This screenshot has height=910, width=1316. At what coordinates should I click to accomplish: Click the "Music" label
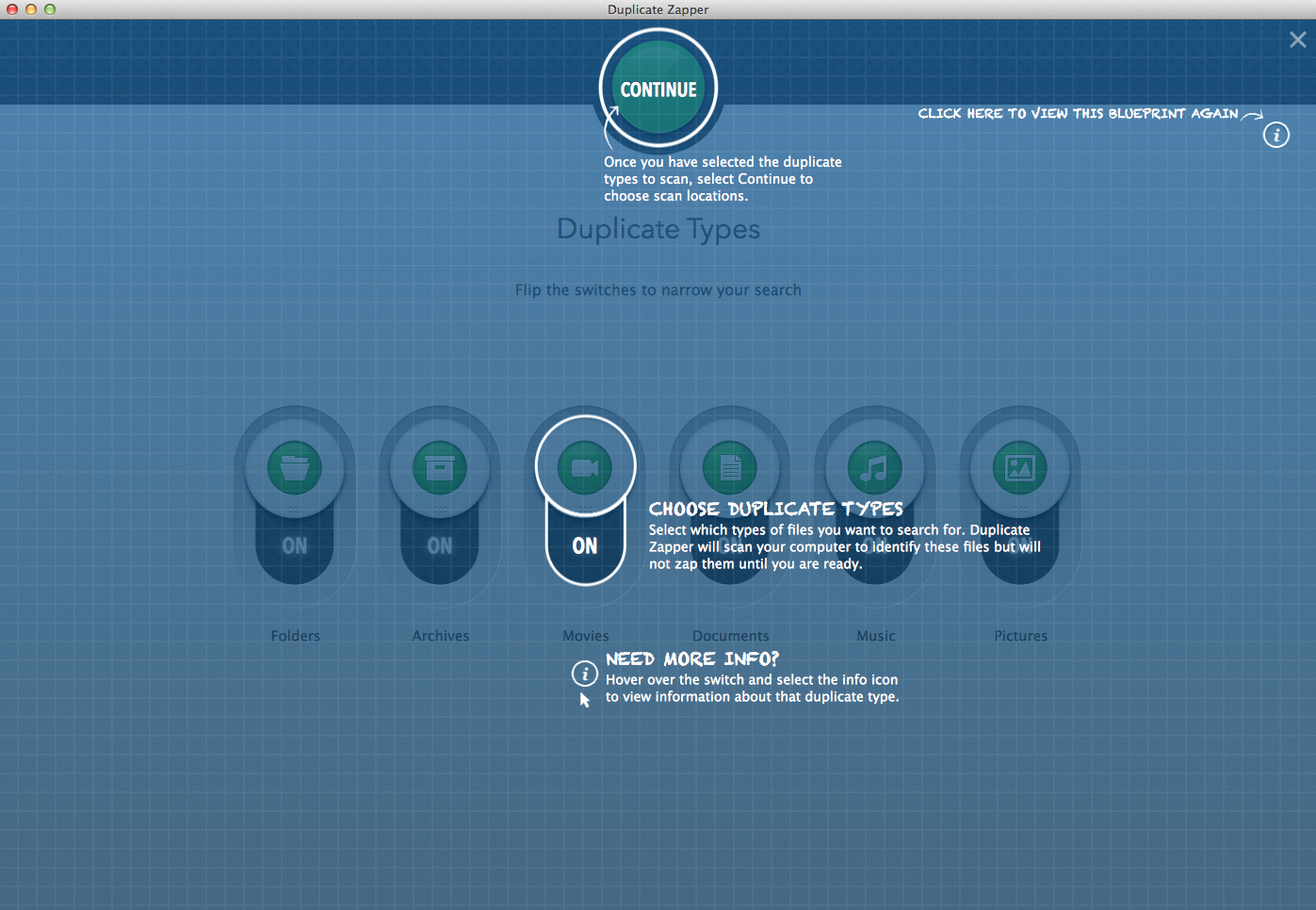pos(876,636)
